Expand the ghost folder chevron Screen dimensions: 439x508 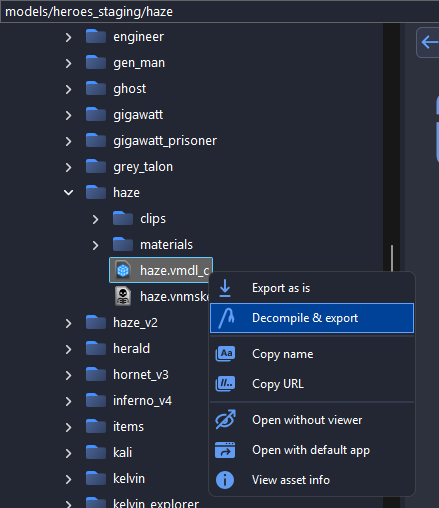point(68,89)
